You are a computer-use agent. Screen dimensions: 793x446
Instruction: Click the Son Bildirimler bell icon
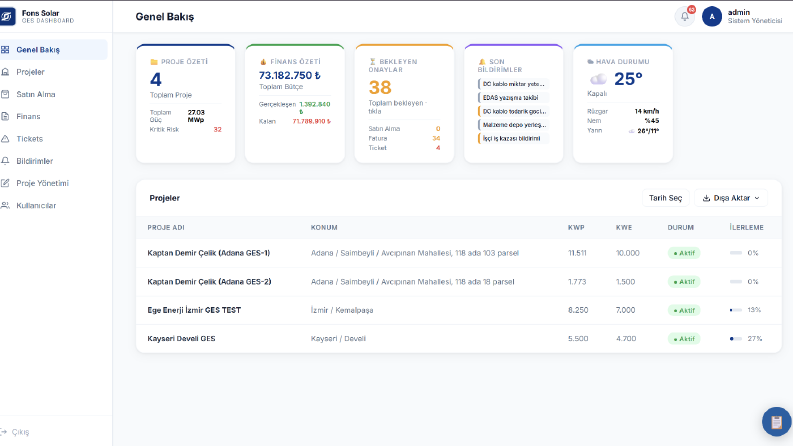pyautogui.click(x=482, y=62)
